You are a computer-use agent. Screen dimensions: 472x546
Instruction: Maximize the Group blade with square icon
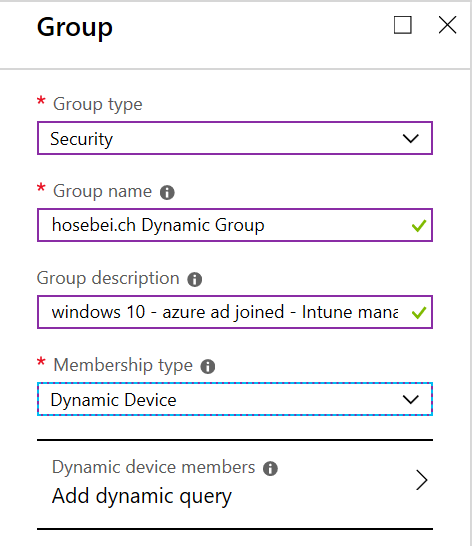(403, 25)
